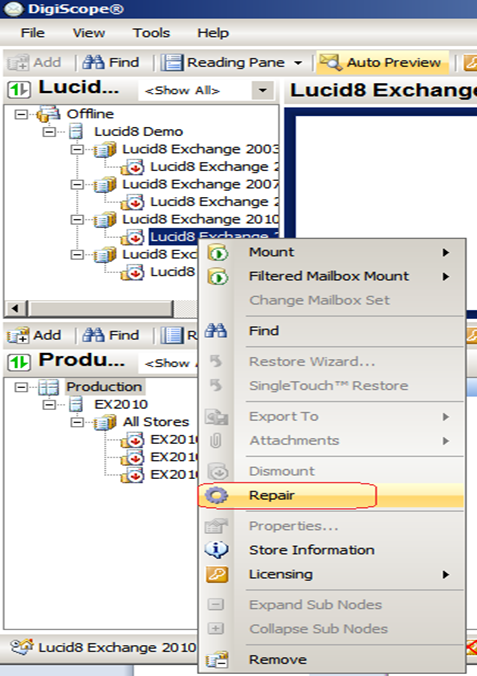Click the Licensing key icon

click(217, 574)
